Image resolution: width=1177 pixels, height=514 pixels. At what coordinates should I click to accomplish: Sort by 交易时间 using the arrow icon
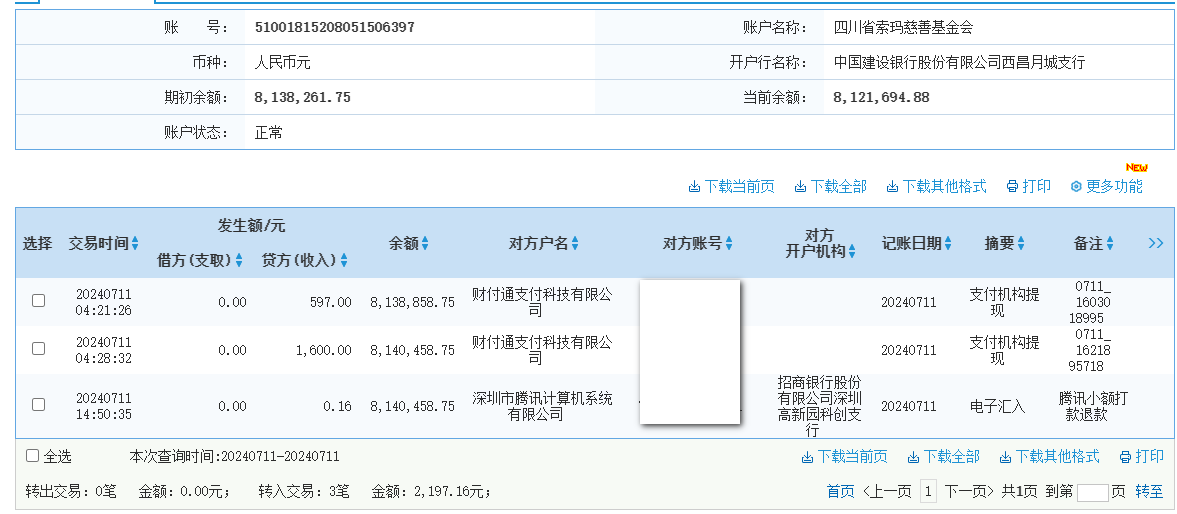coord(135,243)
